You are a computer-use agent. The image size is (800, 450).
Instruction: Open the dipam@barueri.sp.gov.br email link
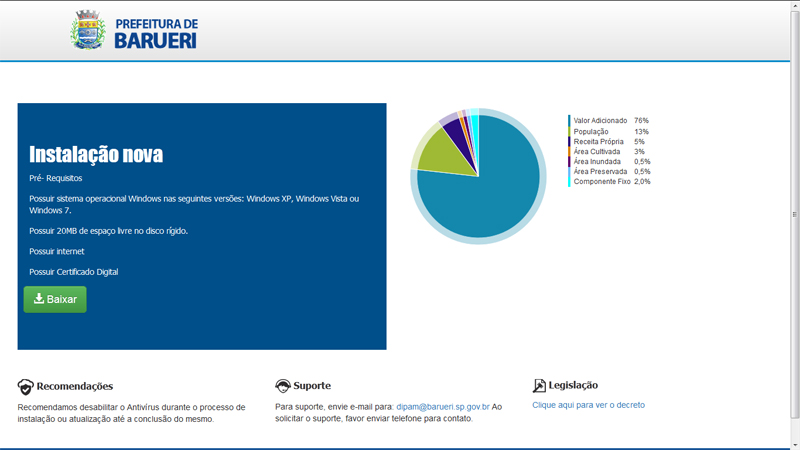point(443,407)
